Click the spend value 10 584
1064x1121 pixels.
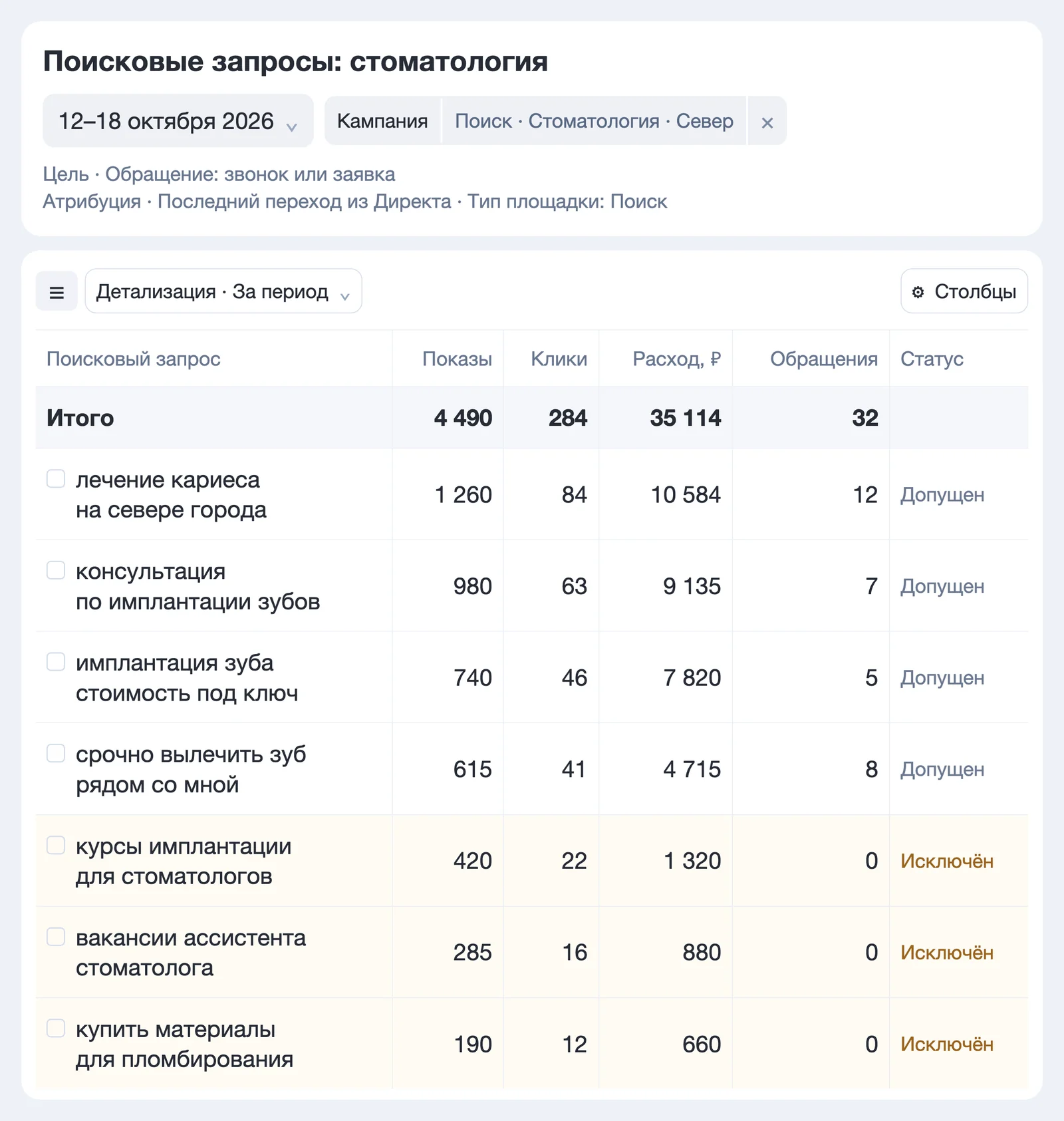686,495
